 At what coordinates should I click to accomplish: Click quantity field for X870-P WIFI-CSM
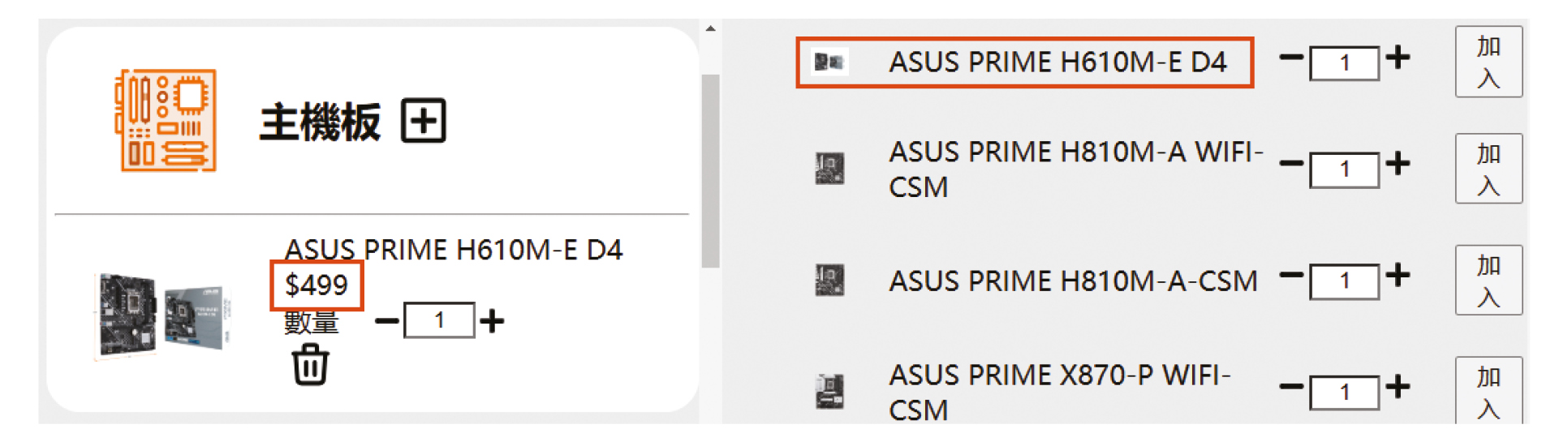(1344, 392)
